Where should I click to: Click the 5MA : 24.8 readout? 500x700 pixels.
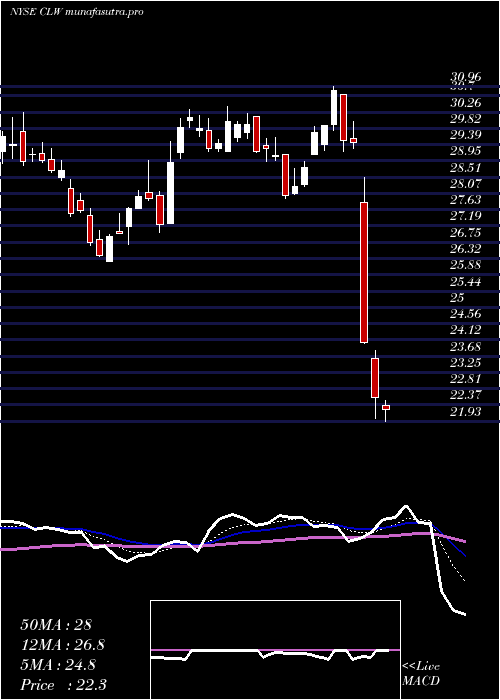pyautogui.click(x=58, y=665)
